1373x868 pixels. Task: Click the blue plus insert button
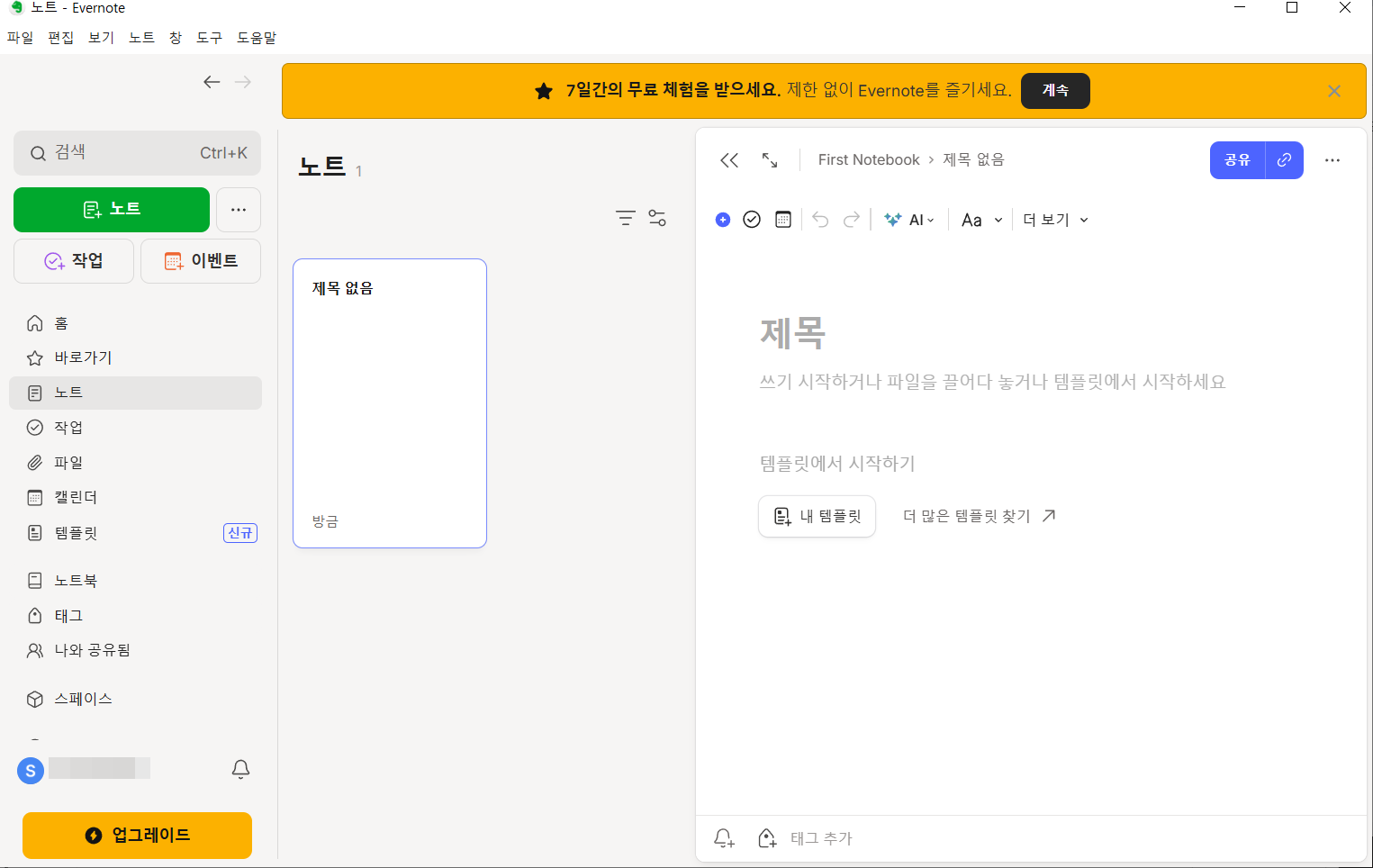tap(723, 220)
